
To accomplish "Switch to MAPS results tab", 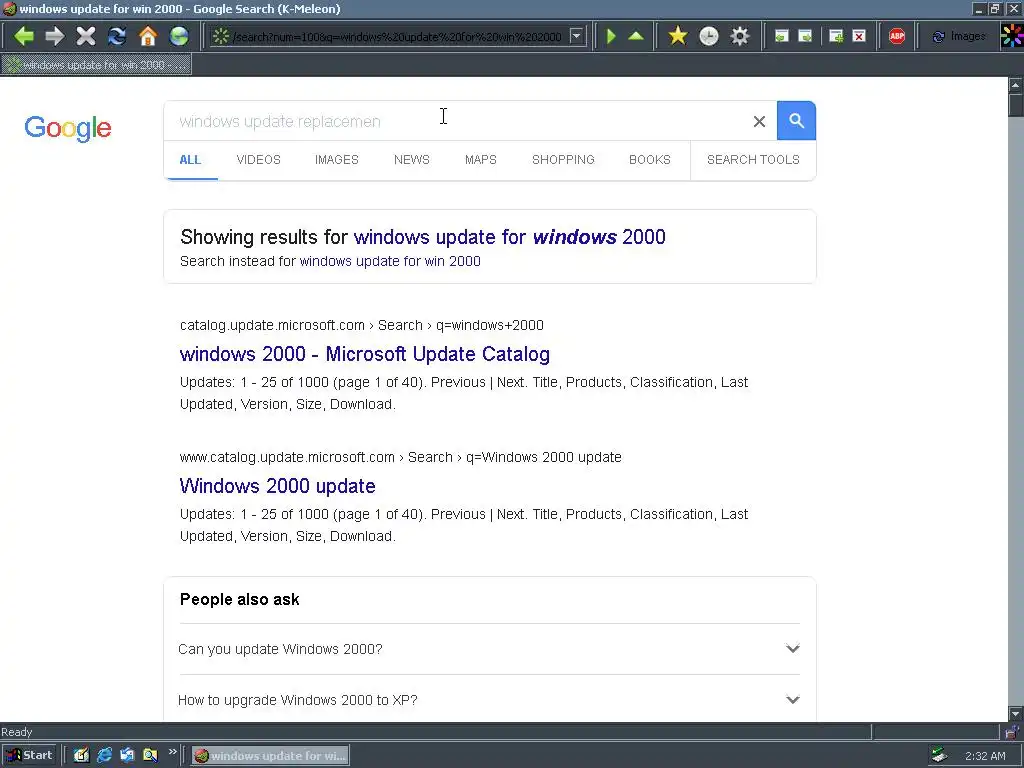I will point(481,160).
